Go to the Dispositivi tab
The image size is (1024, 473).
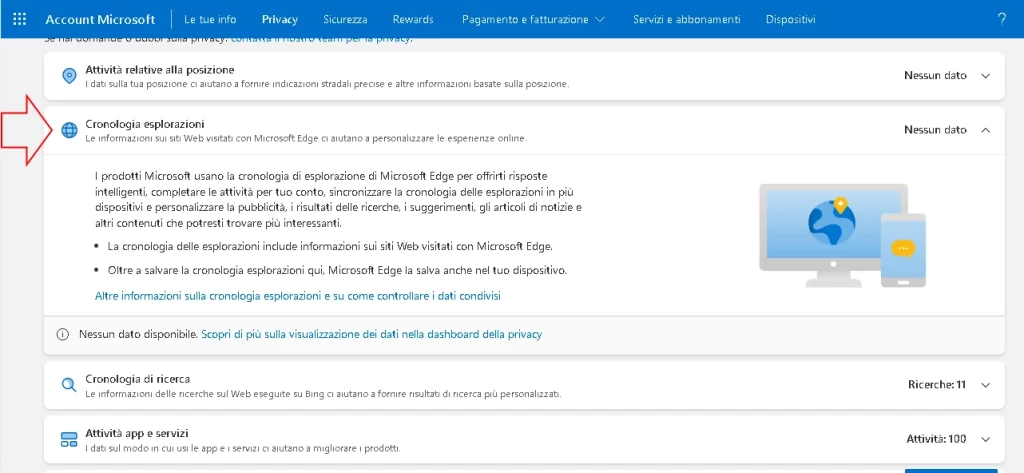pos(790,20)
